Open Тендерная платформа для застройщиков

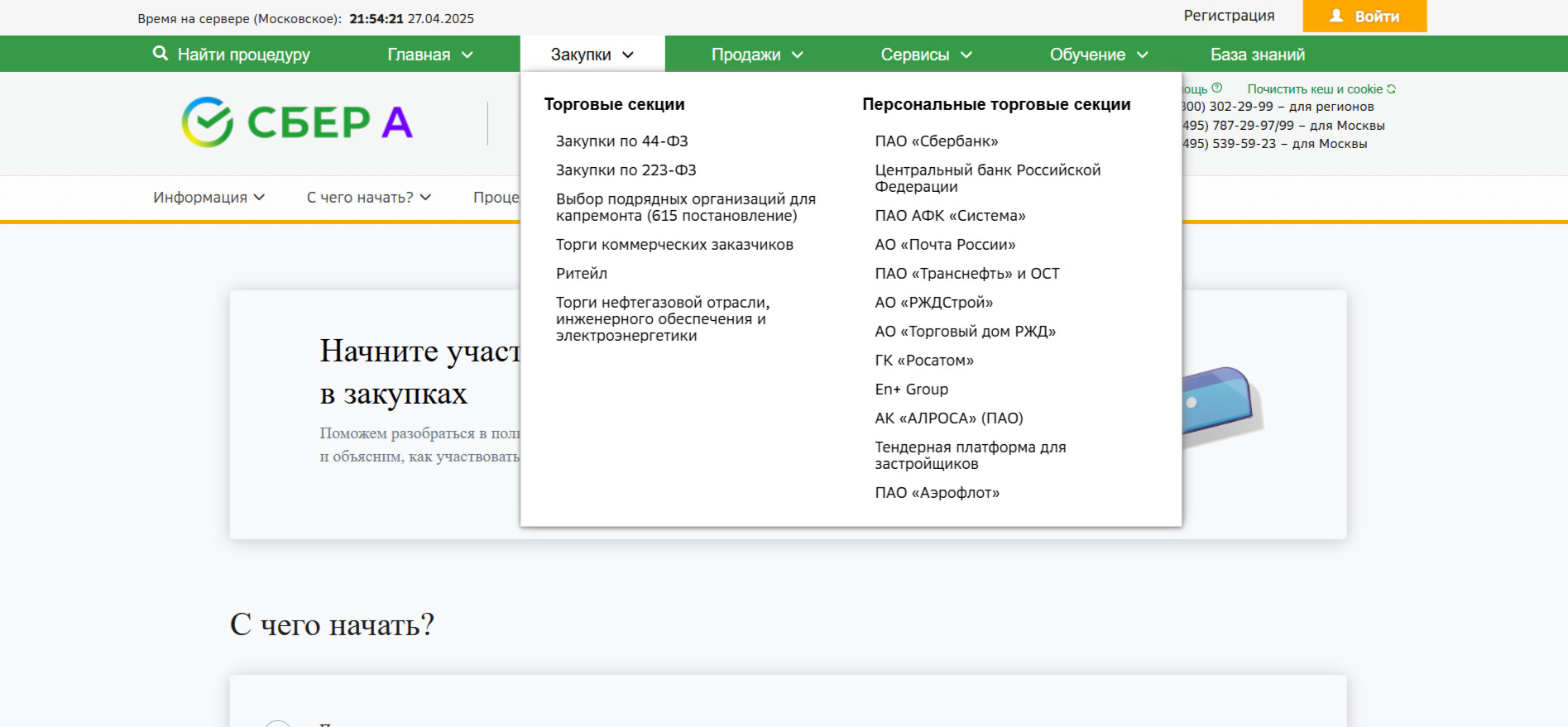971,456
